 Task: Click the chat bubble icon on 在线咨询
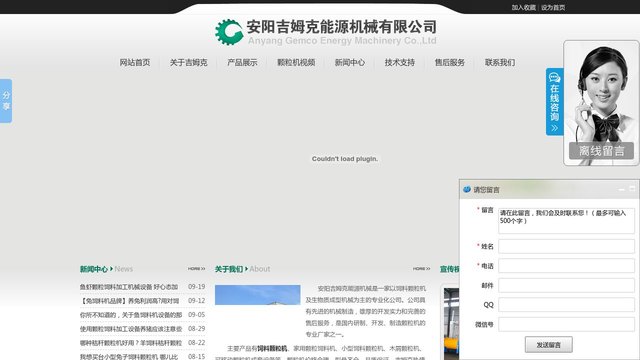(554, 77)
